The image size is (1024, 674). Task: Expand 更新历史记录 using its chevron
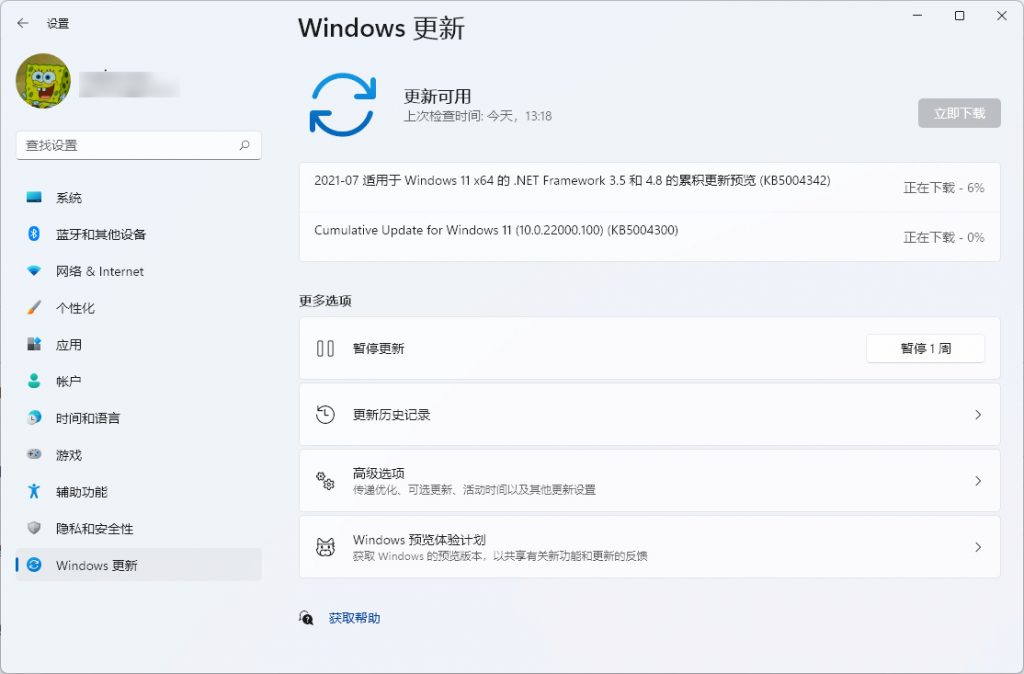(x=978, y=415)
